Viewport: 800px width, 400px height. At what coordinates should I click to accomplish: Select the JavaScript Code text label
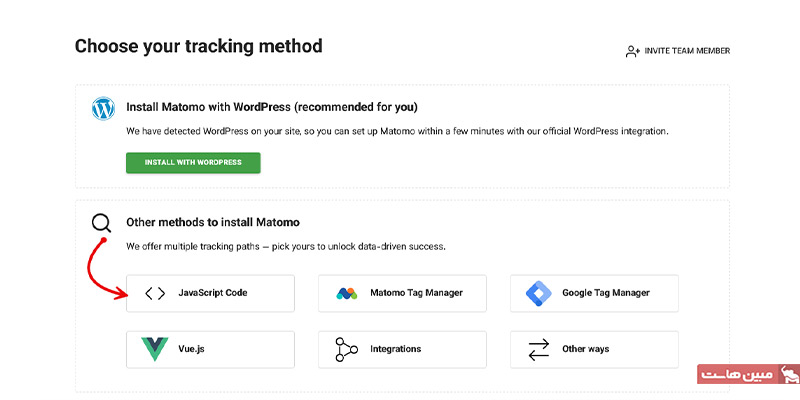tap(212, 293)
